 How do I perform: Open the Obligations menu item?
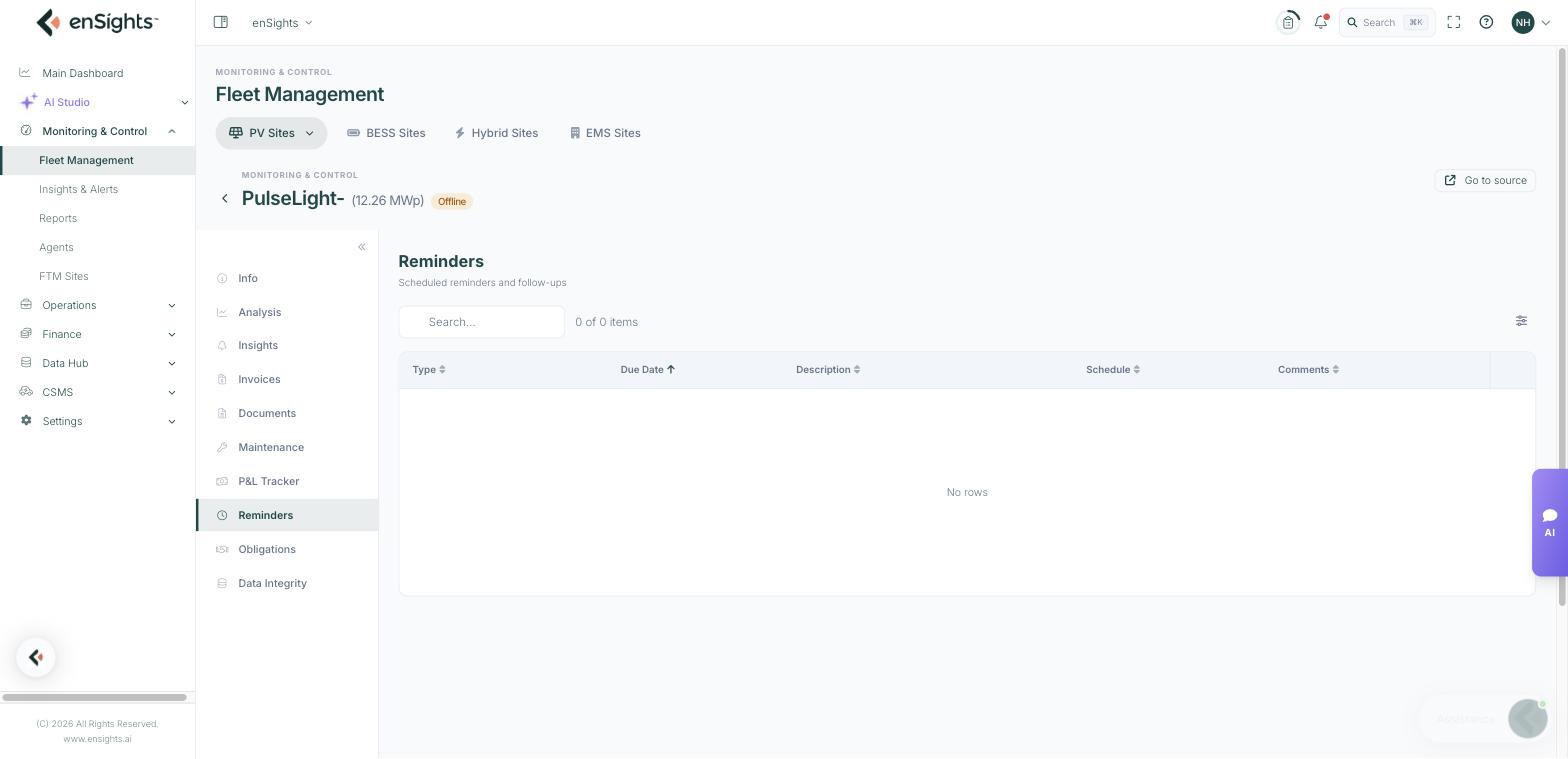click(287, 549)
